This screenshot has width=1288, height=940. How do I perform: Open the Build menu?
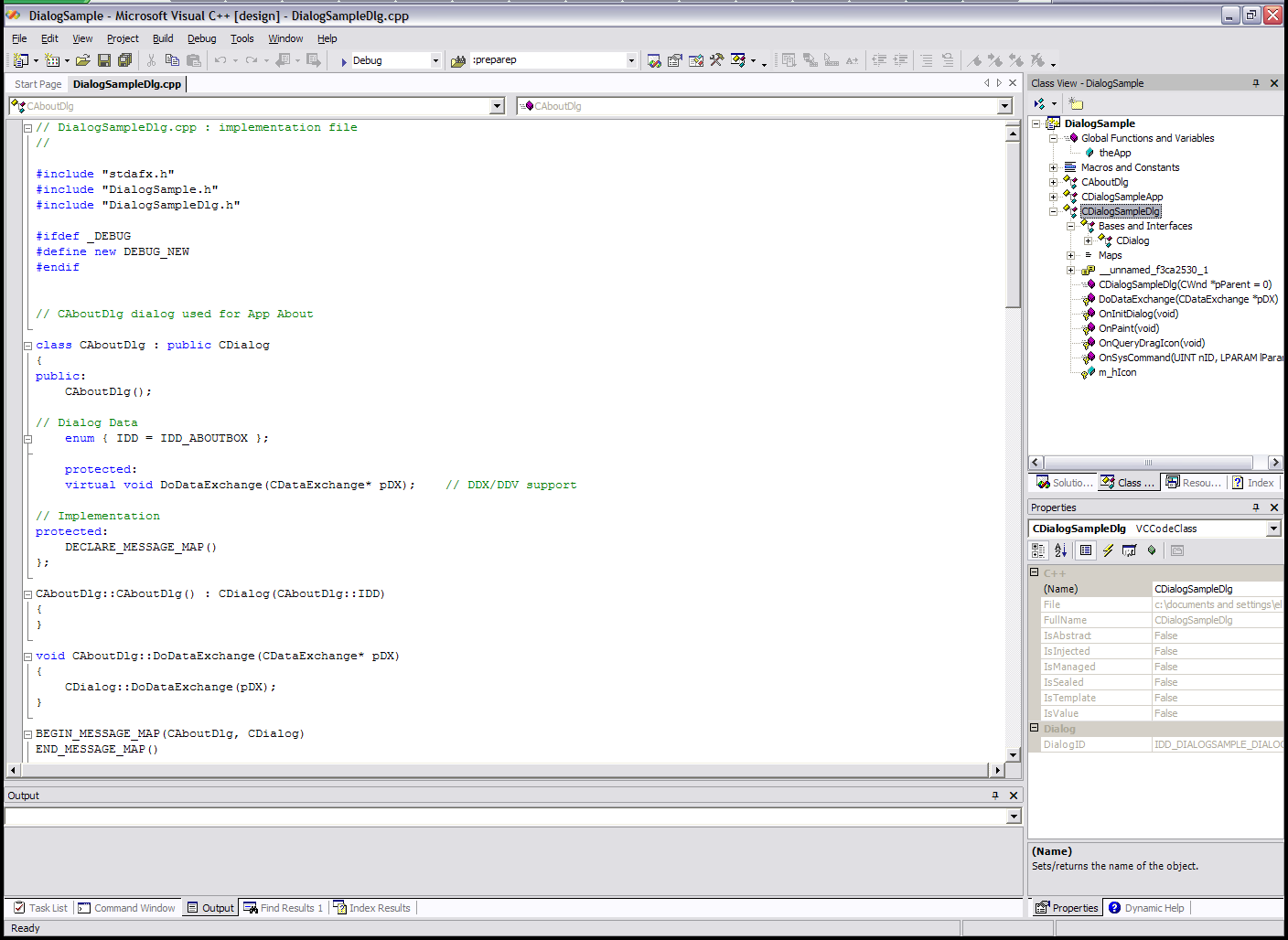point(163,38)
